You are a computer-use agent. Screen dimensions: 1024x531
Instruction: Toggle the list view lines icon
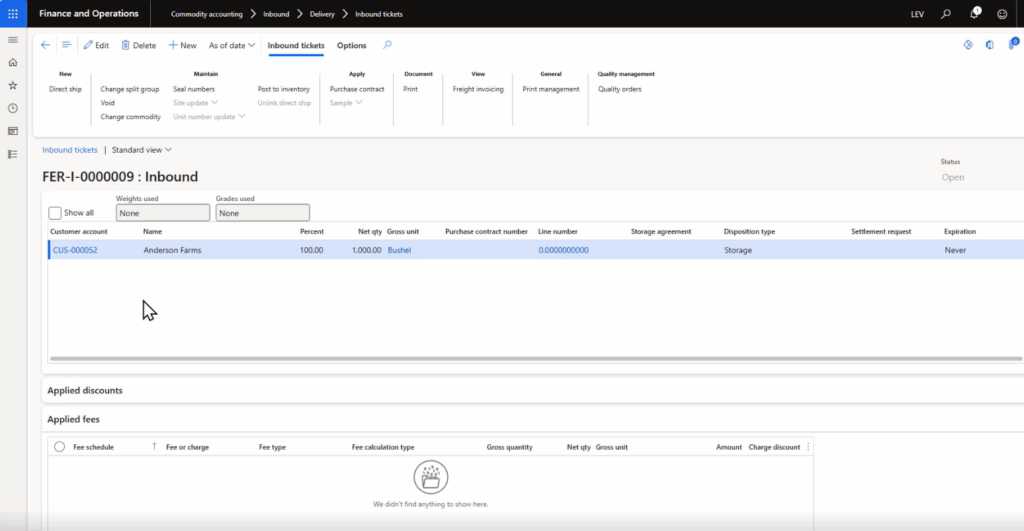click(x=66, y=45)
